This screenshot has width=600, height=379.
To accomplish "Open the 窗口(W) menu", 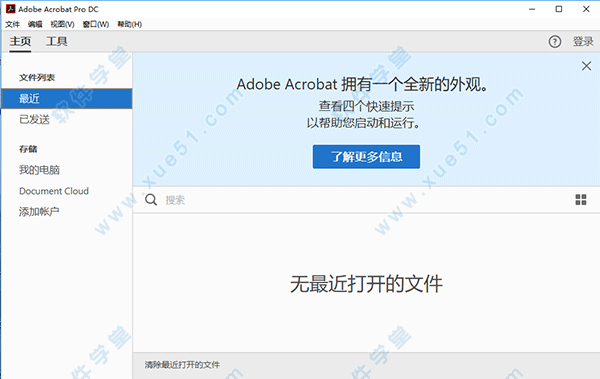I will tap(96, 25).
